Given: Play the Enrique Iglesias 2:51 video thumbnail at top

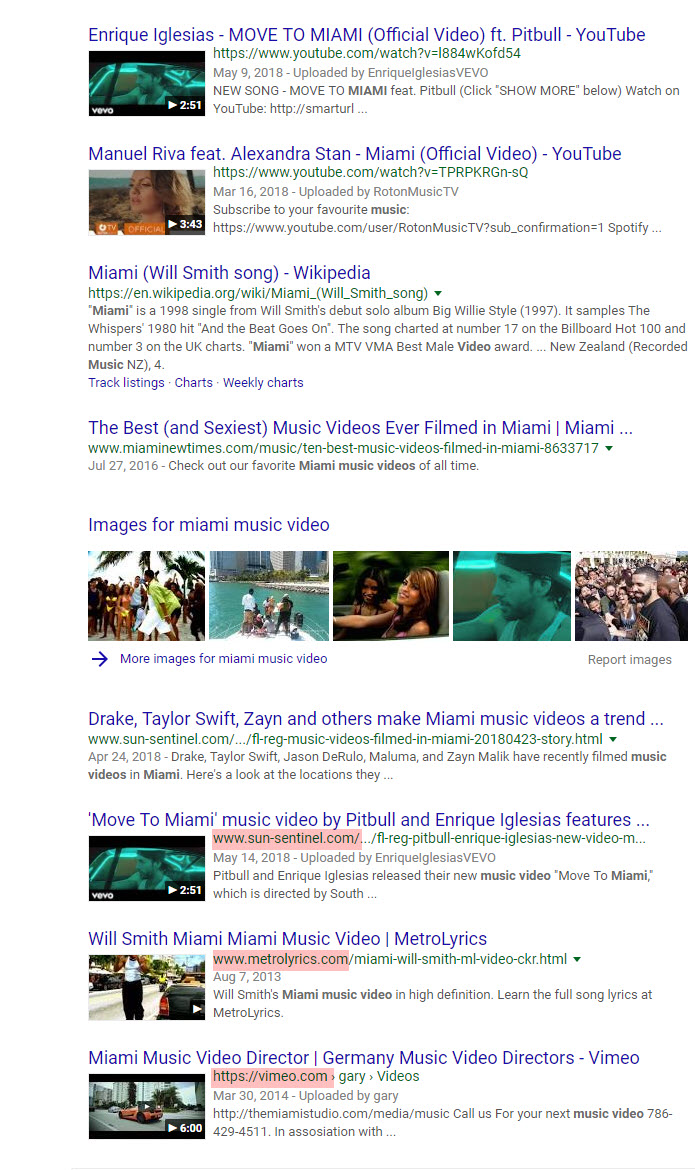Looking at the screenshot, I should point(146,84).
